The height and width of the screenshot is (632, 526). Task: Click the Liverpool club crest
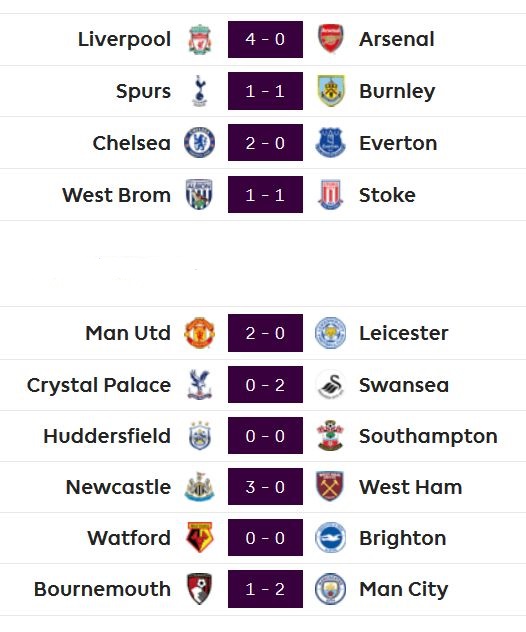coord(200,40)
